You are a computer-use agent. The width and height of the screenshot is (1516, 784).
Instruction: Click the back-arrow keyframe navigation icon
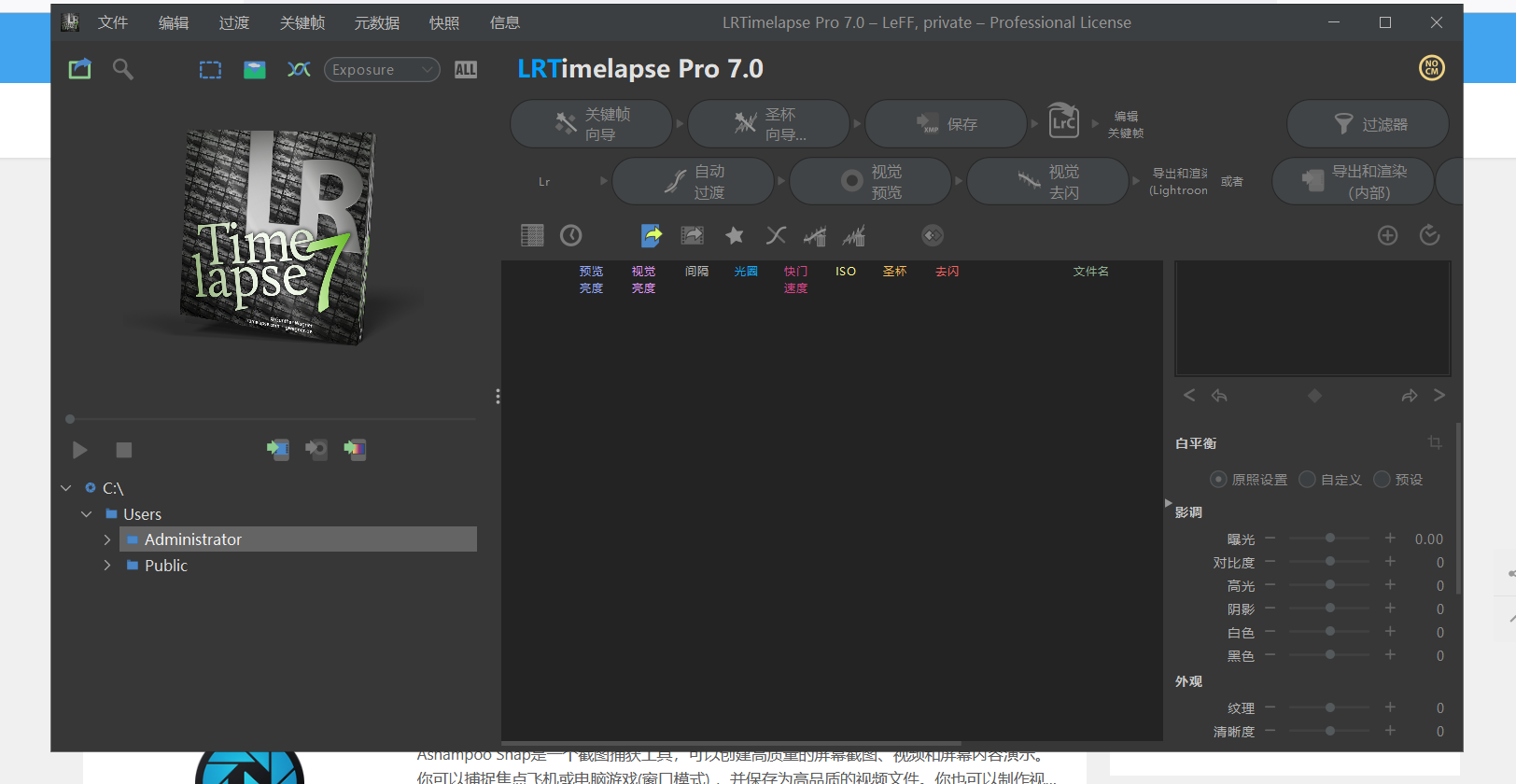click(1219, 396)
